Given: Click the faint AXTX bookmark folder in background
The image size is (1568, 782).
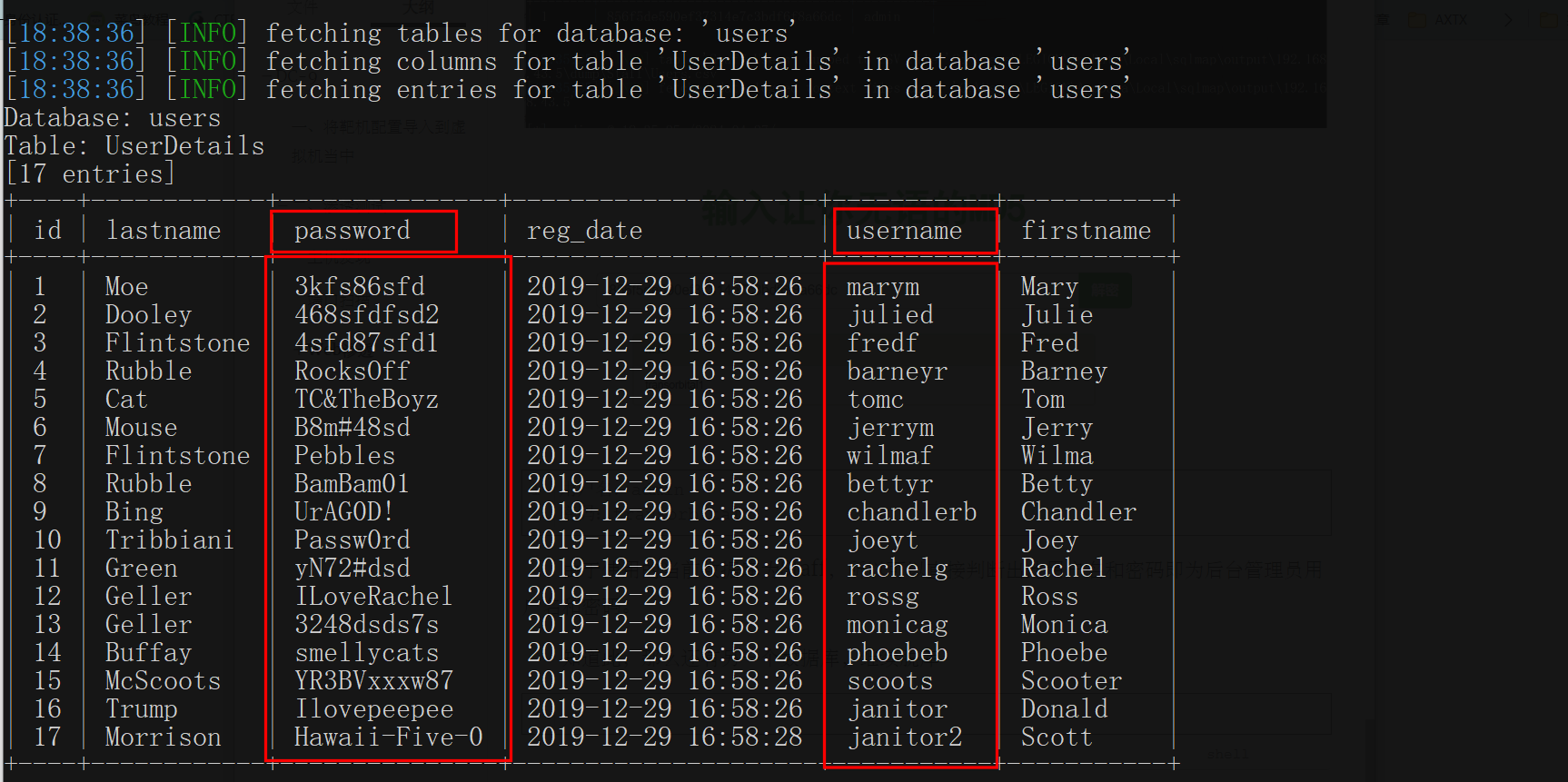Looking at the screenshot, I should click(x=1441, y=19).
